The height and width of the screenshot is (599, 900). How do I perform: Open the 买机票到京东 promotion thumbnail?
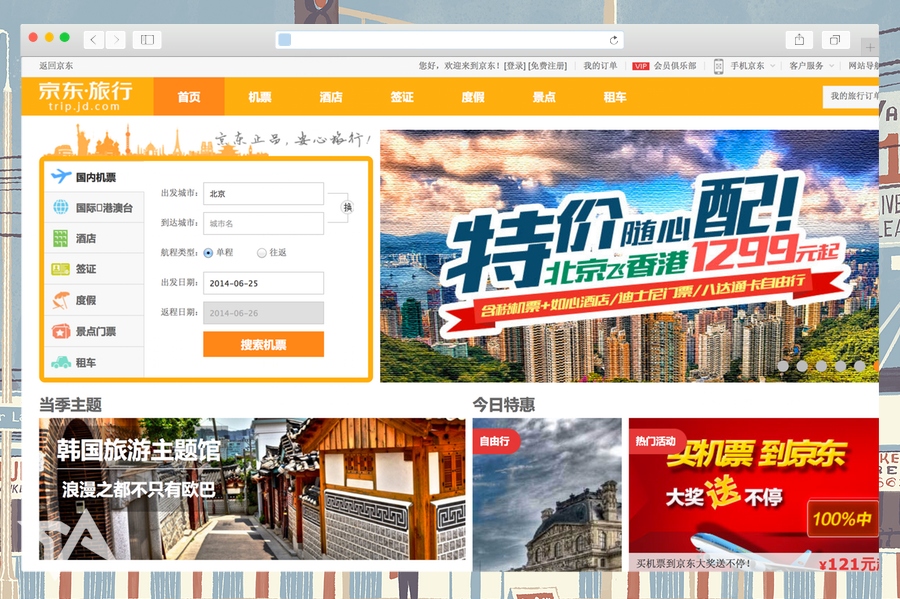tap(754, 495)
